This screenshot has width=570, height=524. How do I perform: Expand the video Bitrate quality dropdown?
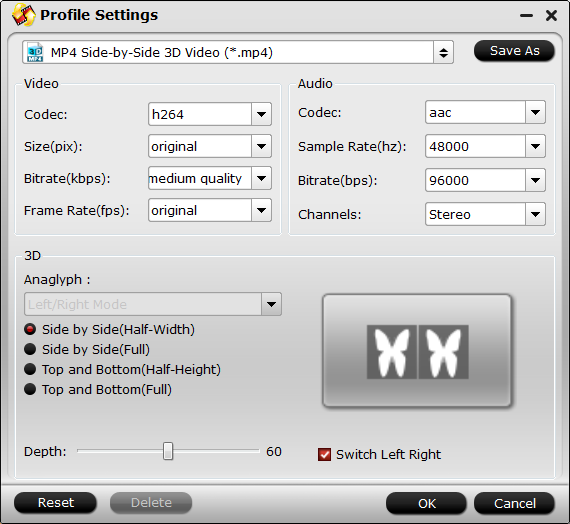[261, 178]
